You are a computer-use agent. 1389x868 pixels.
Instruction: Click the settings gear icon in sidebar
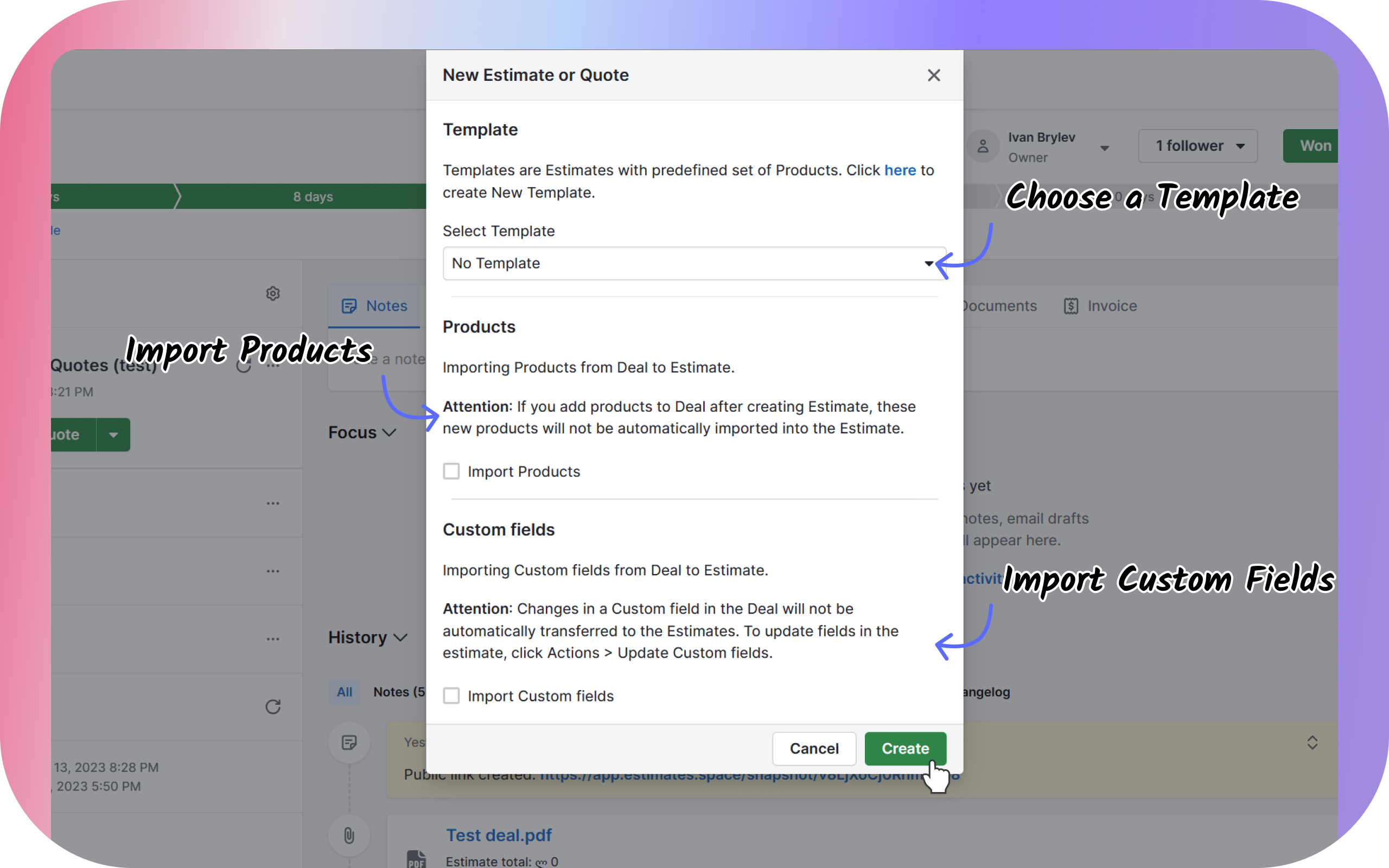point(272,293)
